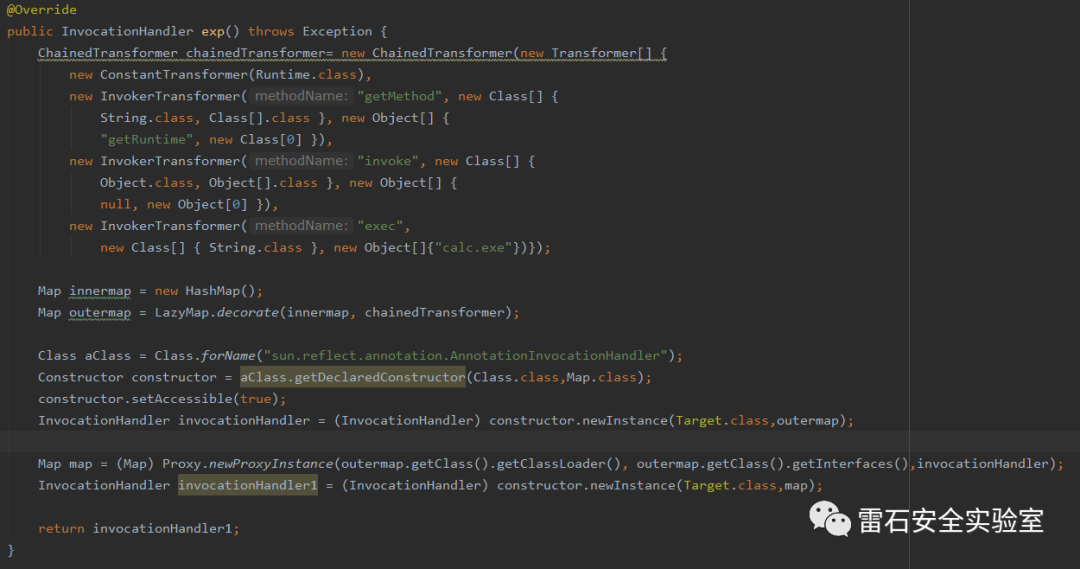Screen dimensions: 1080x569
Task: Click the throws keyword
Action: tap(271, 32)
